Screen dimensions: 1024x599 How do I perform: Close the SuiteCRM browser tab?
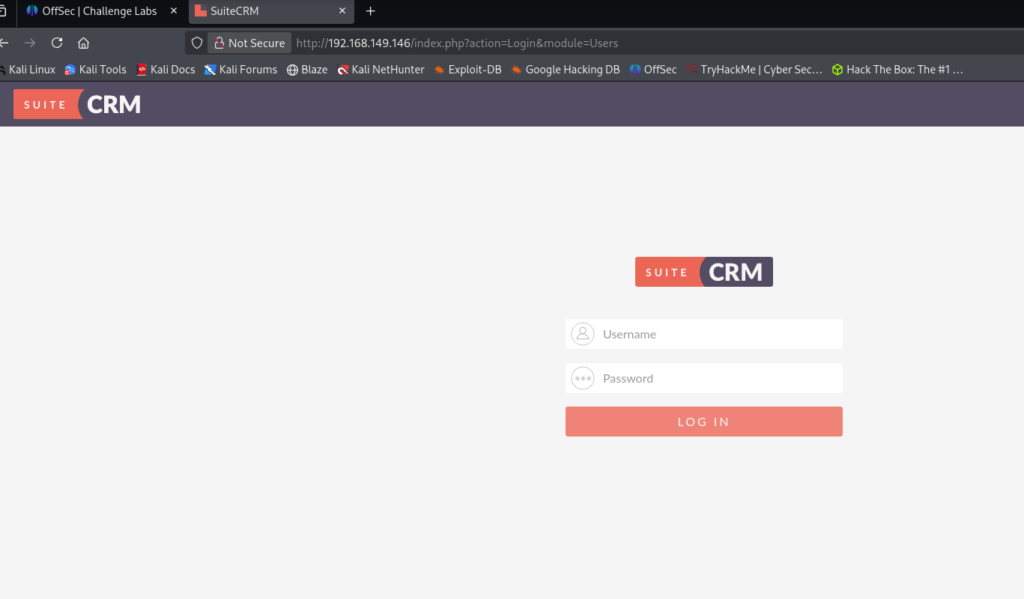(x=343, y=11)
